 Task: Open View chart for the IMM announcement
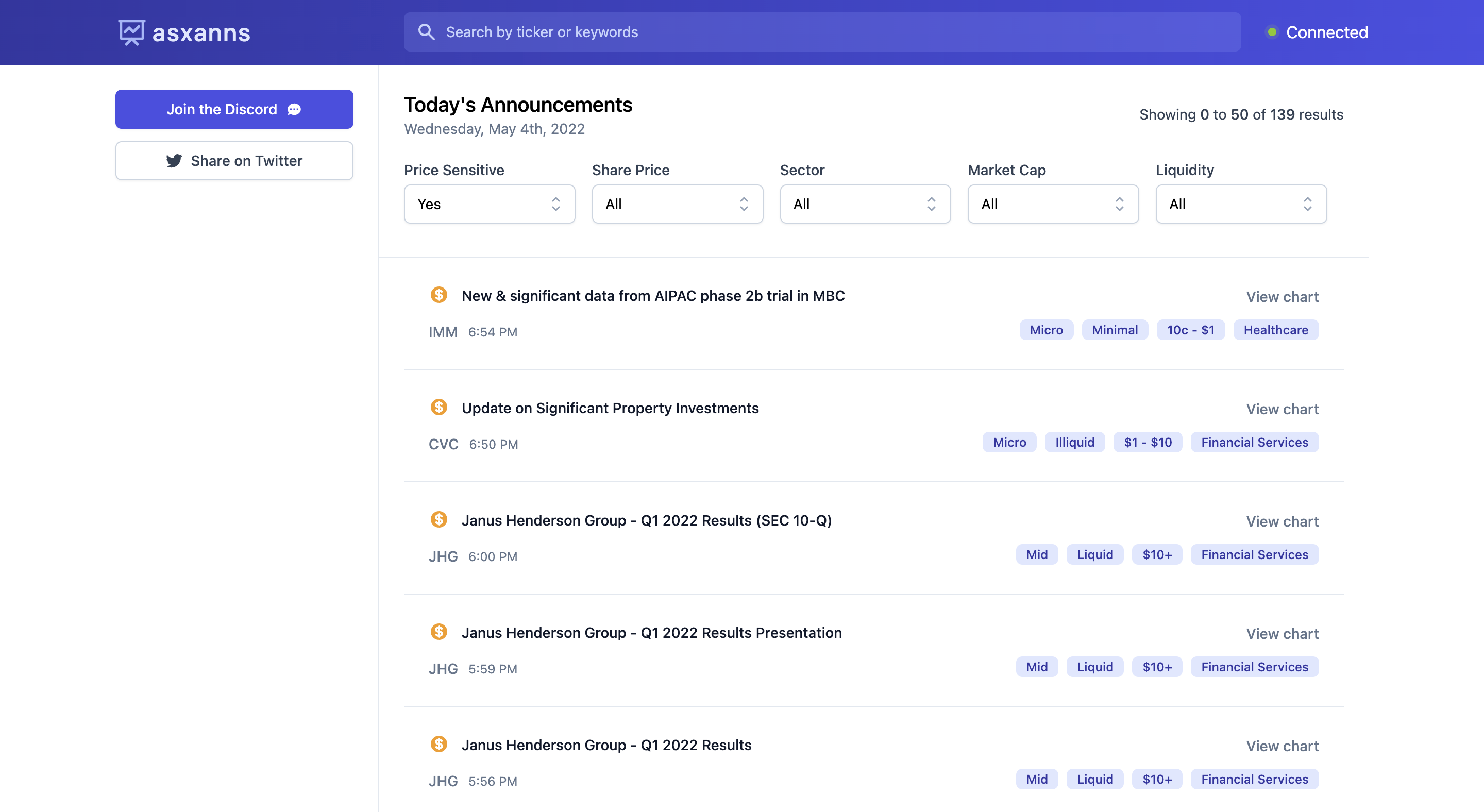pyautogui.click(x=1283, y=297)
